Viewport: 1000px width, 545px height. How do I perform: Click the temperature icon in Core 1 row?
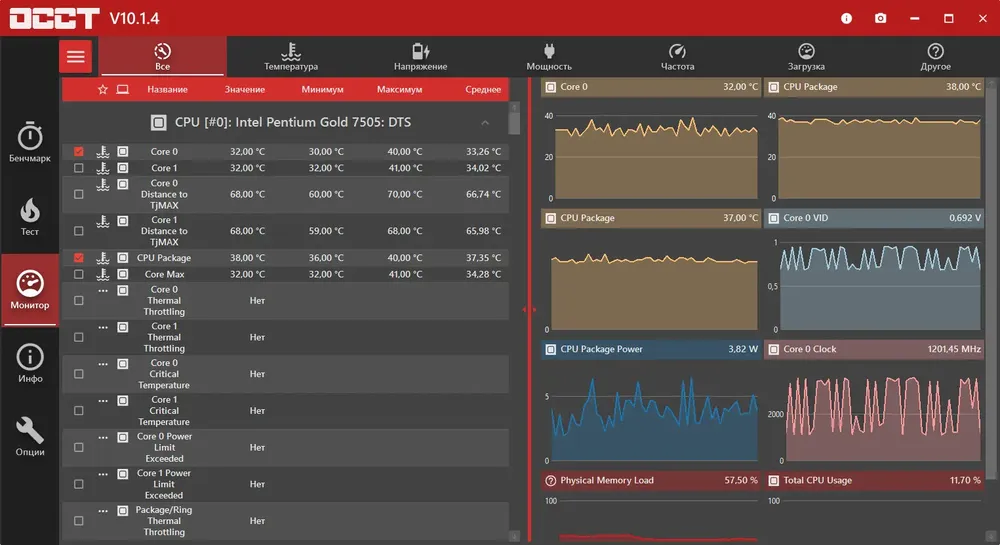[x=103, y=168]
